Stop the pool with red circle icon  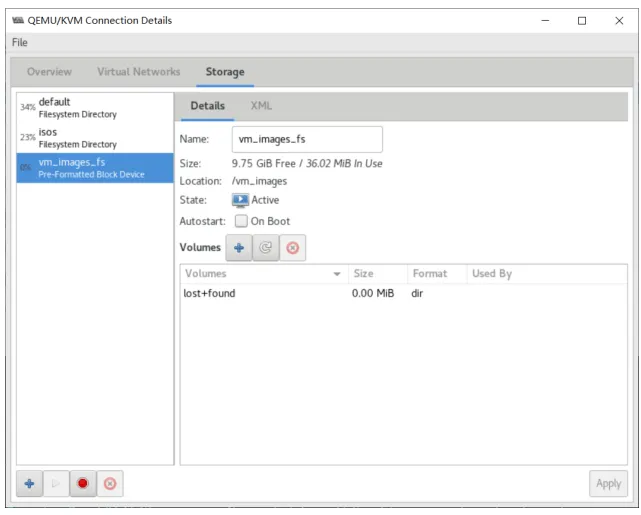pyautogui.click(x=83, y=484)
